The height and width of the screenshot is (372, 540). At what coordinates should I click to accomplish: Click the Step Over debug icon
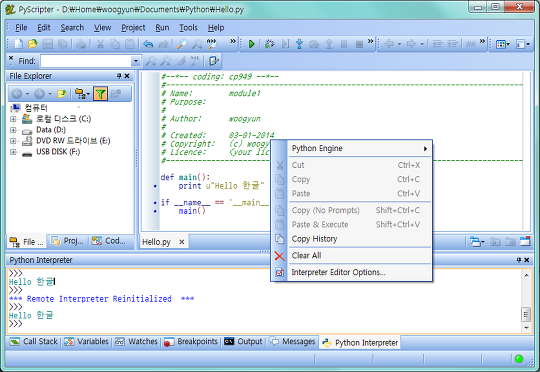(314, 44)
